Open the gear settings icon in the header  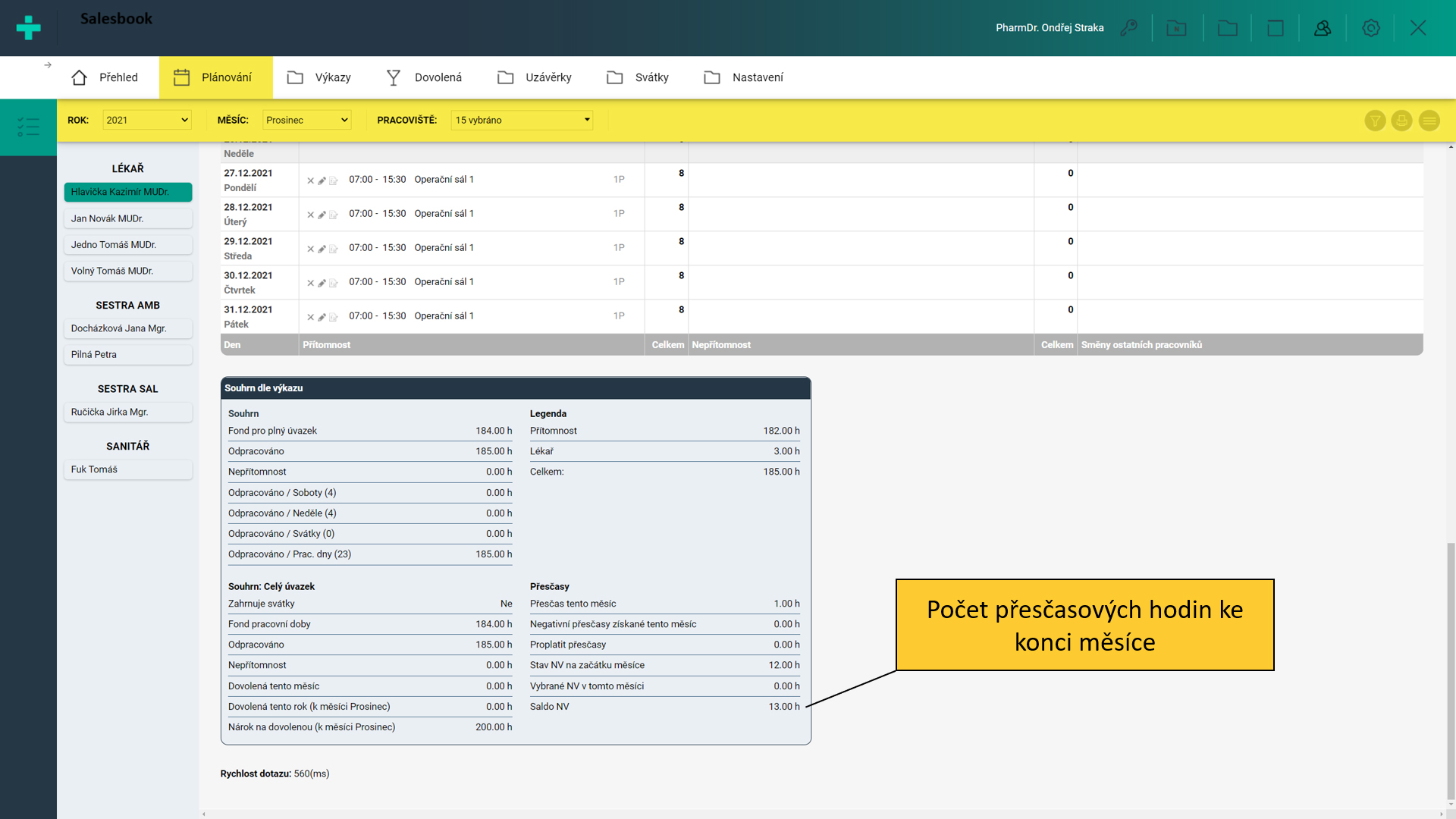tap(1370, 28)
